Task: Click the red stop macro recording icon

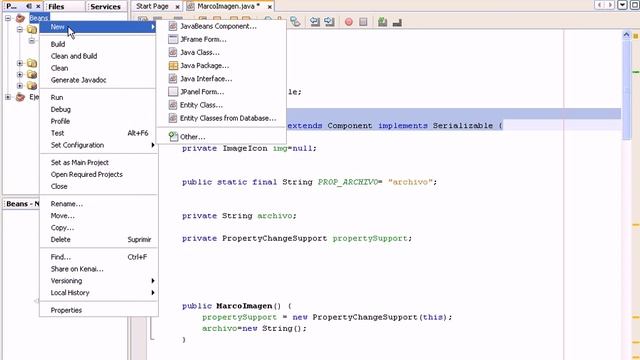Action: pyautogui.click(x=349, y=22)
